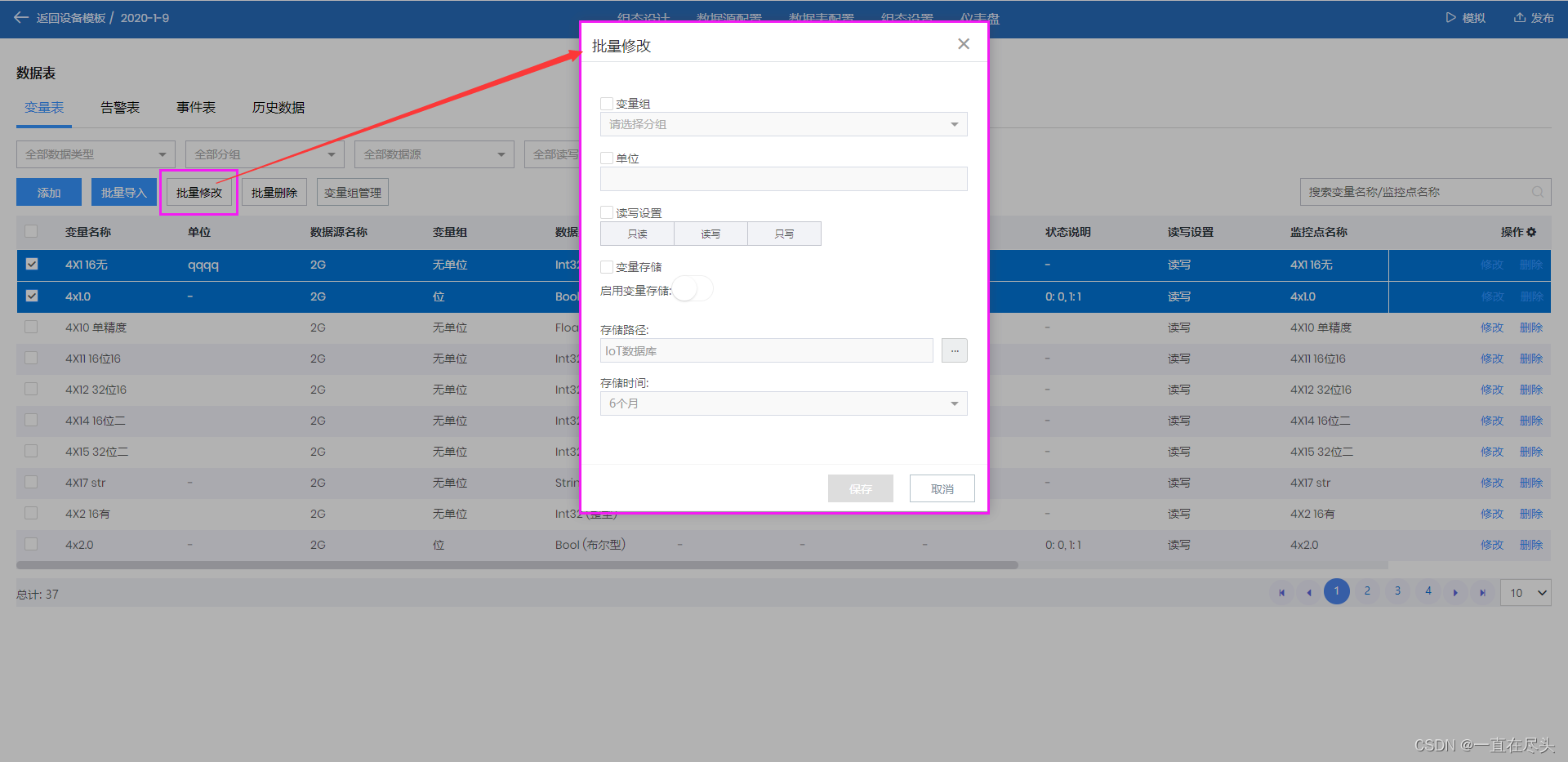Select the 只写 option in dialog
The image size is (1568, 762).
tap(784, 234)
